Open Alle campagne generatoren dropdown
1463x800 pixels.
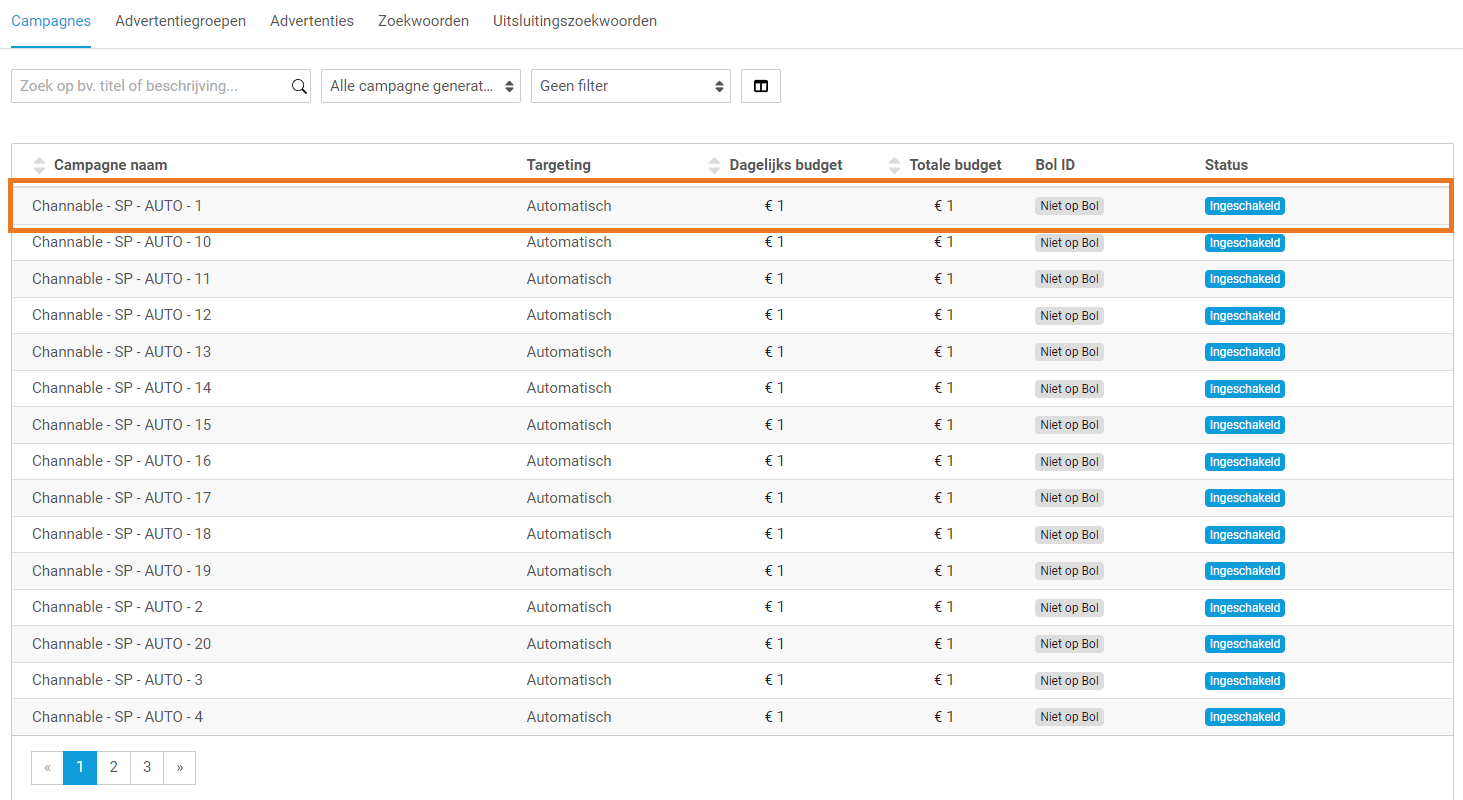click(x=421, y=86)
